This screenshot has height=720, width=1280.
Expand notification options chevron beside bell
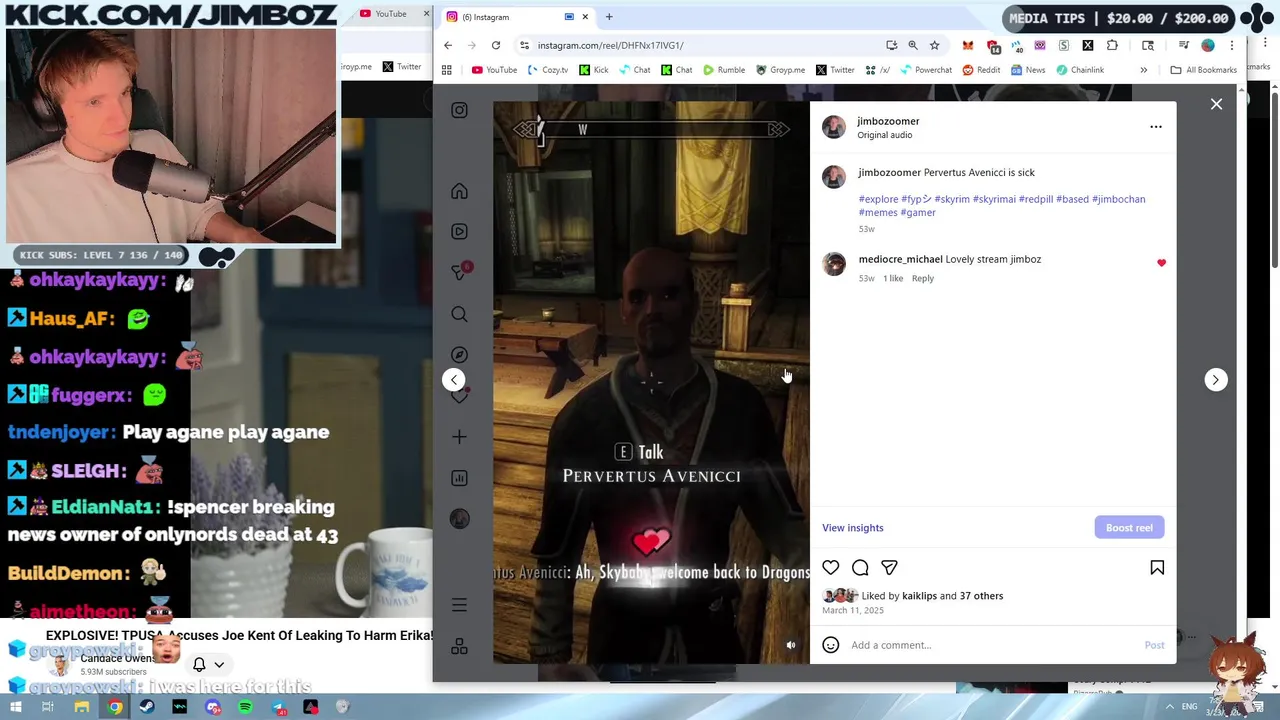[x=219, y=665]
